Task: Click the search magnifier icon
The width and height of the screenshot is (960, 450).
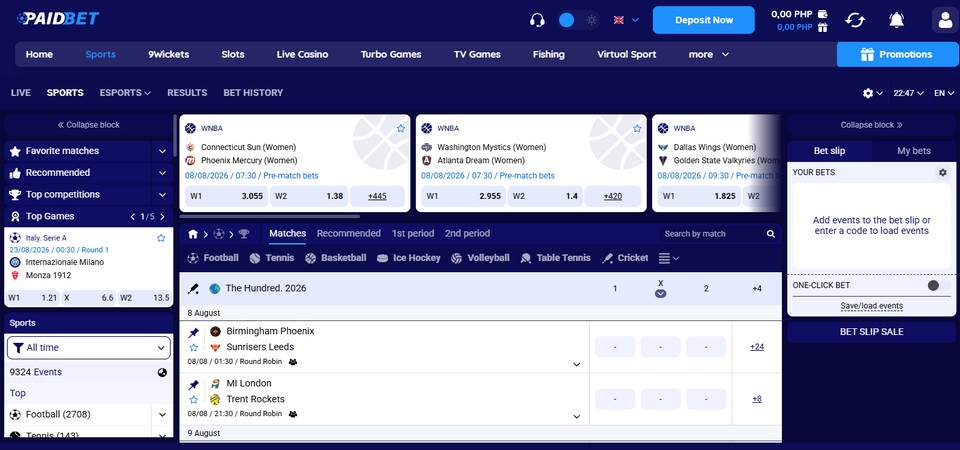Action: [771, 234]
